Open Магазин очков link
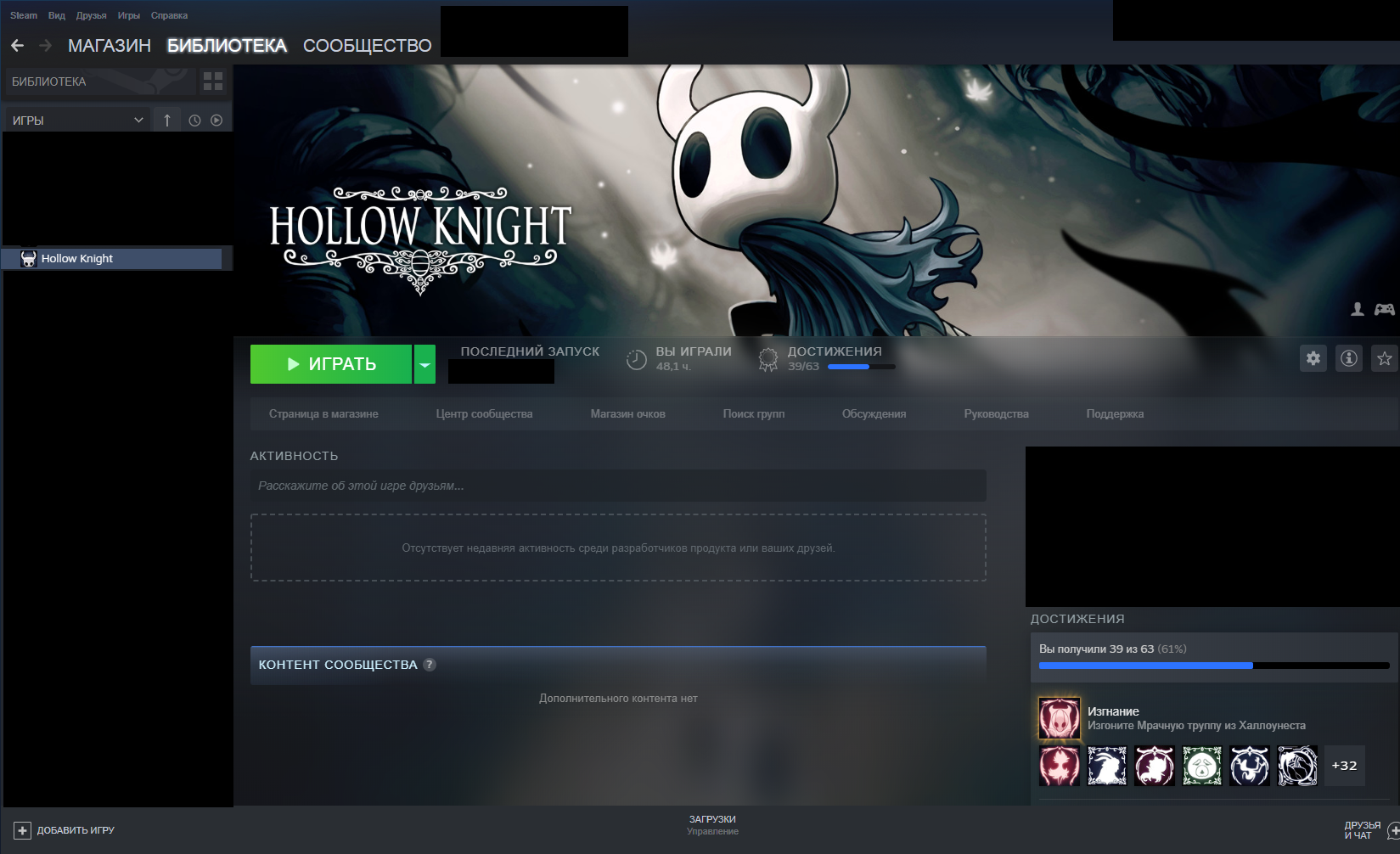 pyautogui.click(x=628, y=414)
